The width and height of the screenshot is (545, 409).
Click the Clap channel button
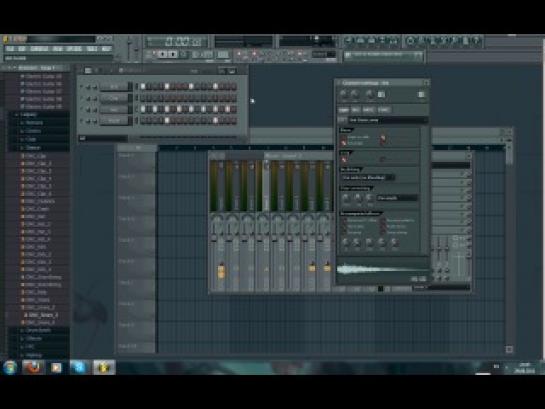114,98
